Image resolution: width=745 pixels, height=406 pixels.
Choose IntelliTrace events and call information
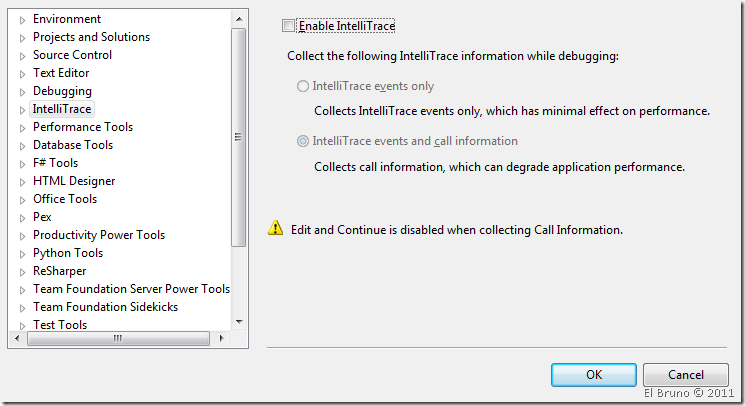pyautogui.click(x=303, y=141)
